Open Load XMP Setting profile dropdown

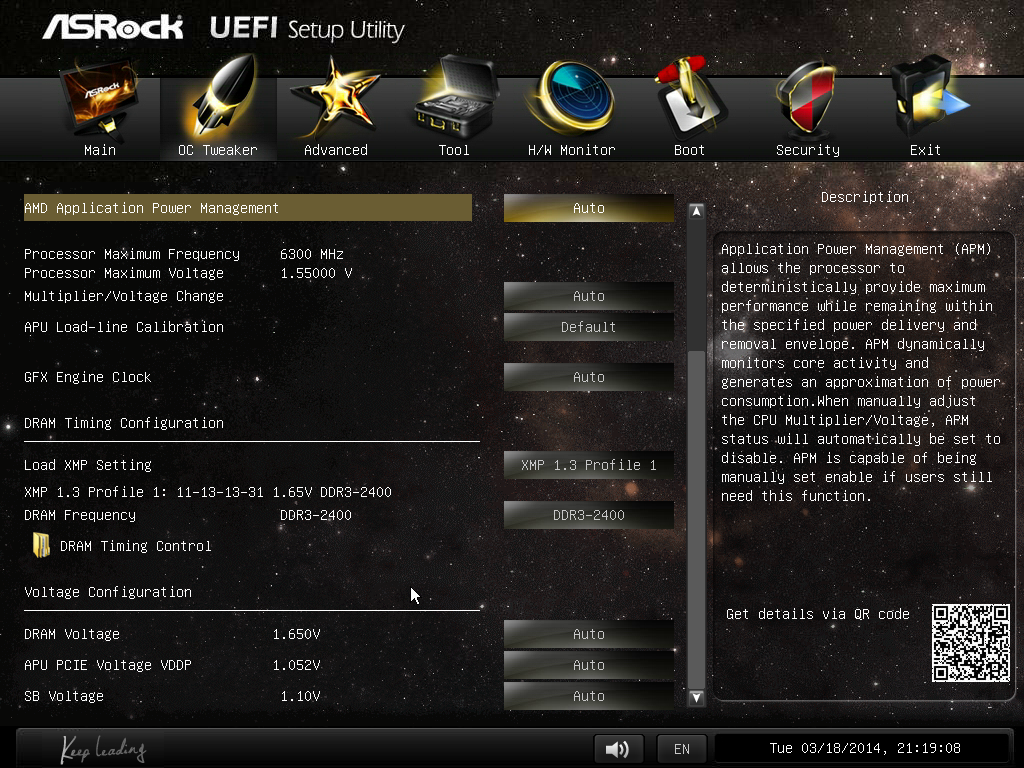588,465
